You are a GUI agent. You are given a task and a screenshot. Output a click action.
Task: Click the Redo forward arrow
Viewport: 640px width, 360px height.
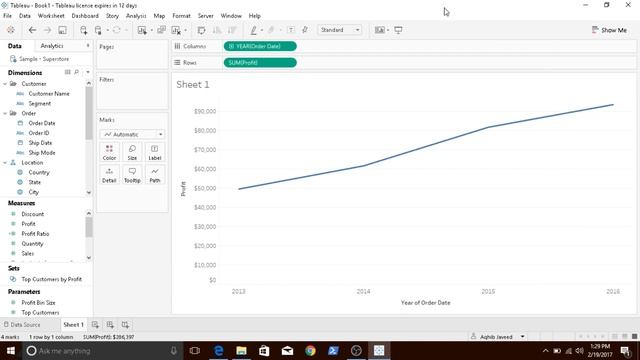coord(47,30)
